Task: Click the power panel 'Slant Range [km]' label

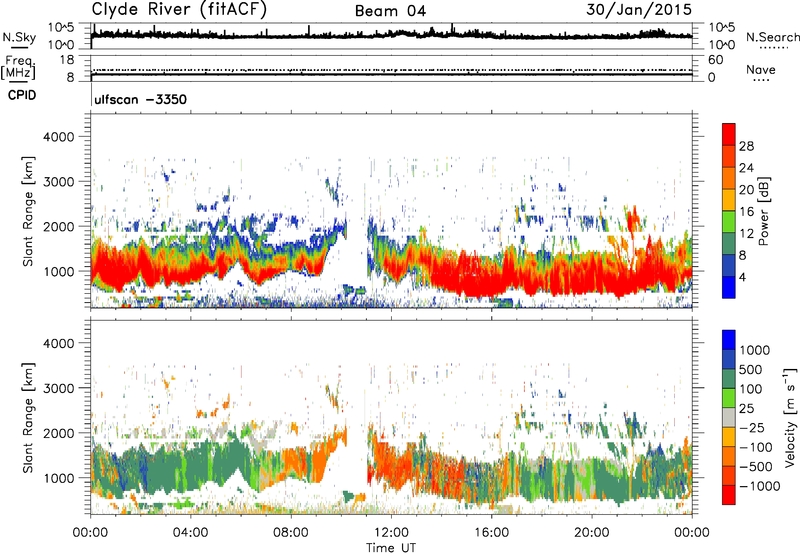Action: 28,211
